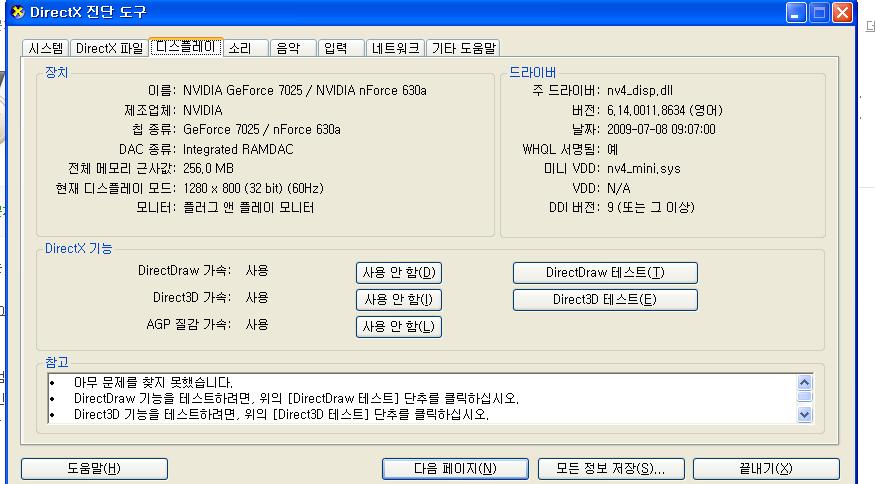Switch to the 시스템 tab

(46, 49)
